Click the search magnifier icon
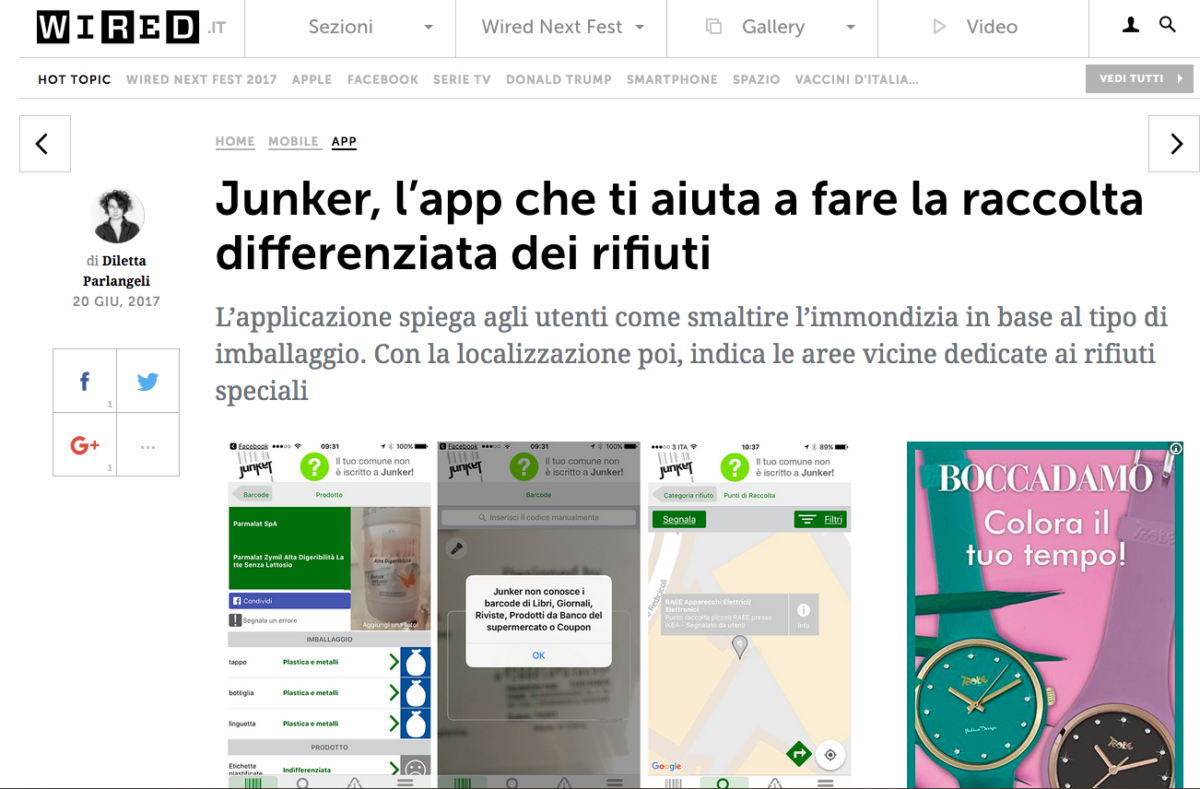1200x789 pixels. [1167, 25]
